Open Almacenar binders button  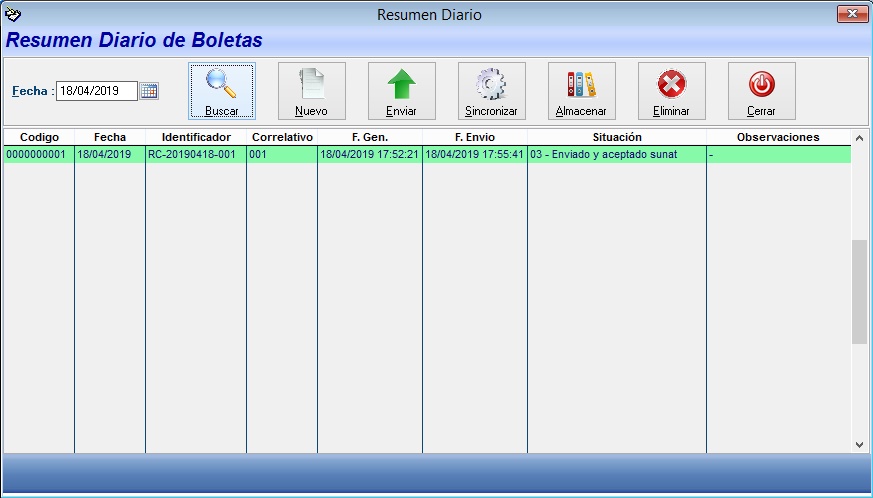[x=582, y=91]
